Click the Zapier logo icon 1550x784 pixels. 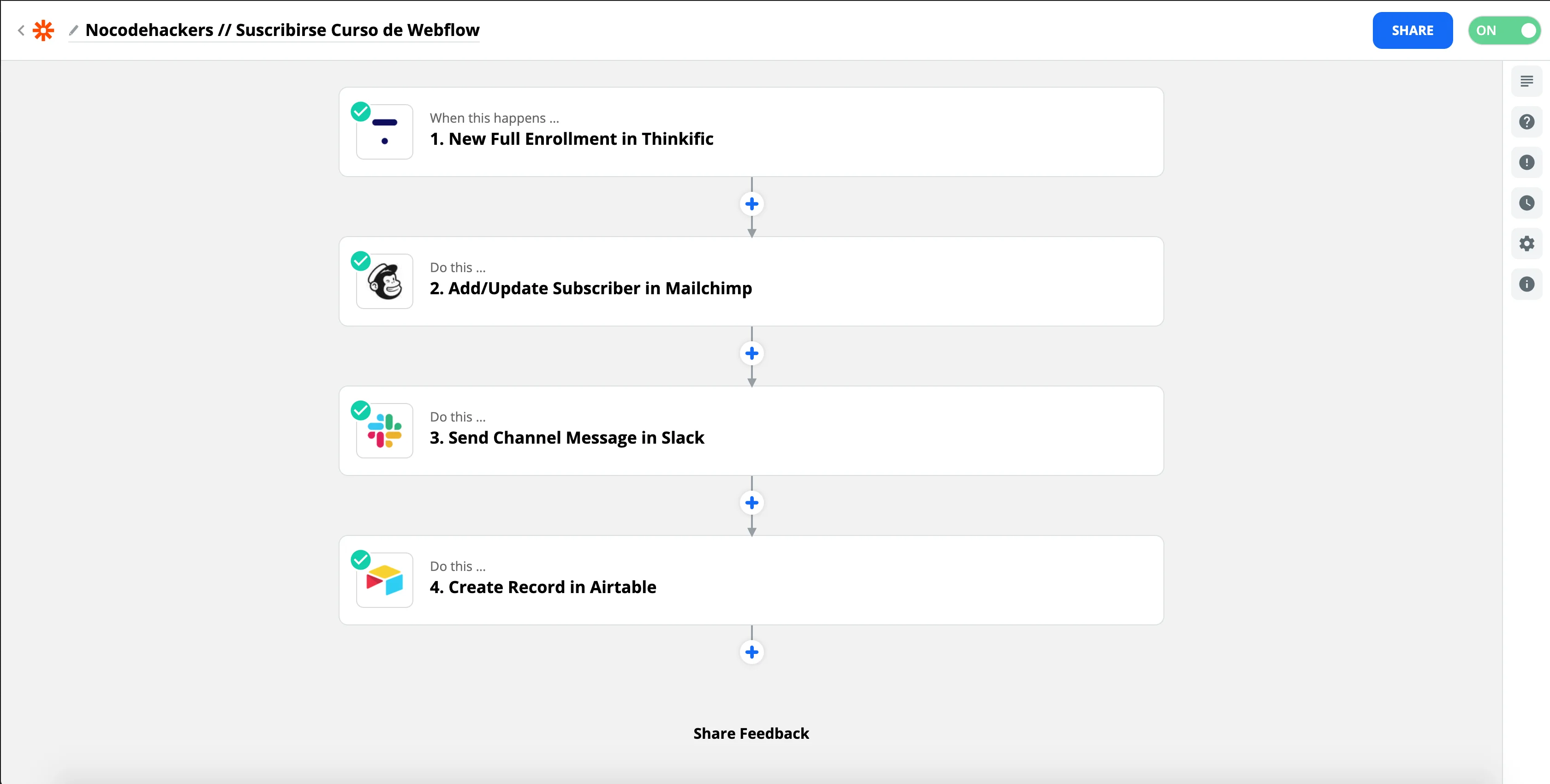[x=43, y=30]
